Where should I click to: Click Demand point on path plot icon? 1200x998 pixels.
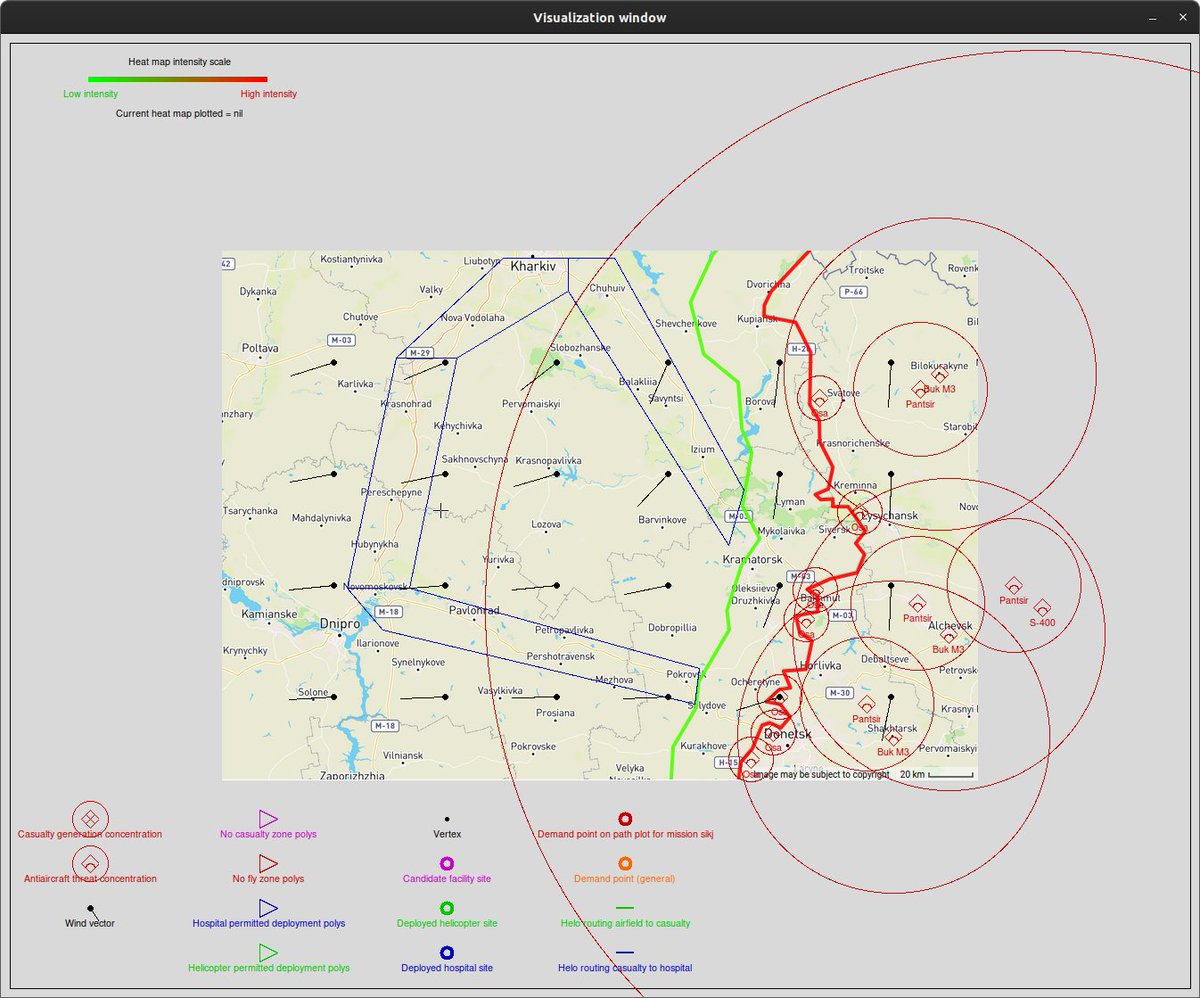click(x=625, y=819)
